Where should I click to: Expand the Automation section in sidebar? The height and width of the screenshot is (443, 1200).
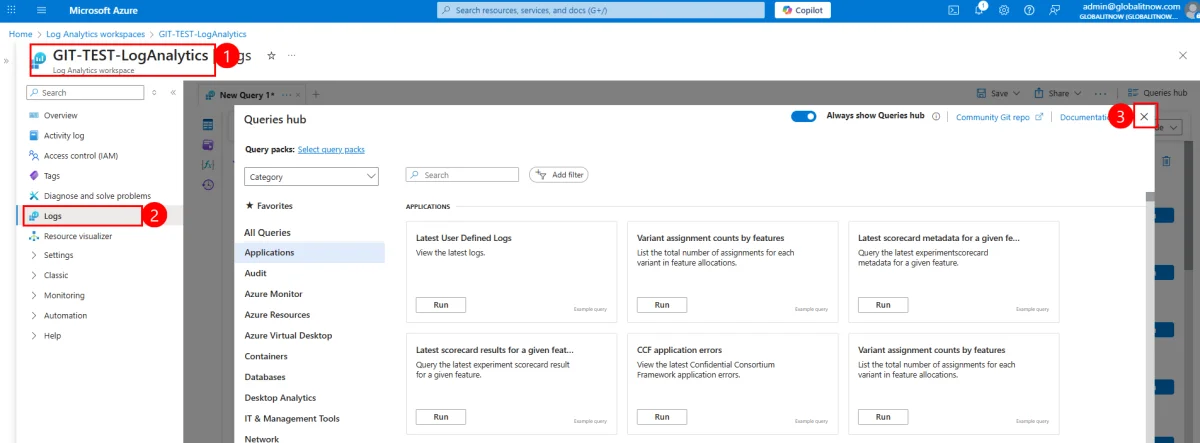tap(65, 315)
